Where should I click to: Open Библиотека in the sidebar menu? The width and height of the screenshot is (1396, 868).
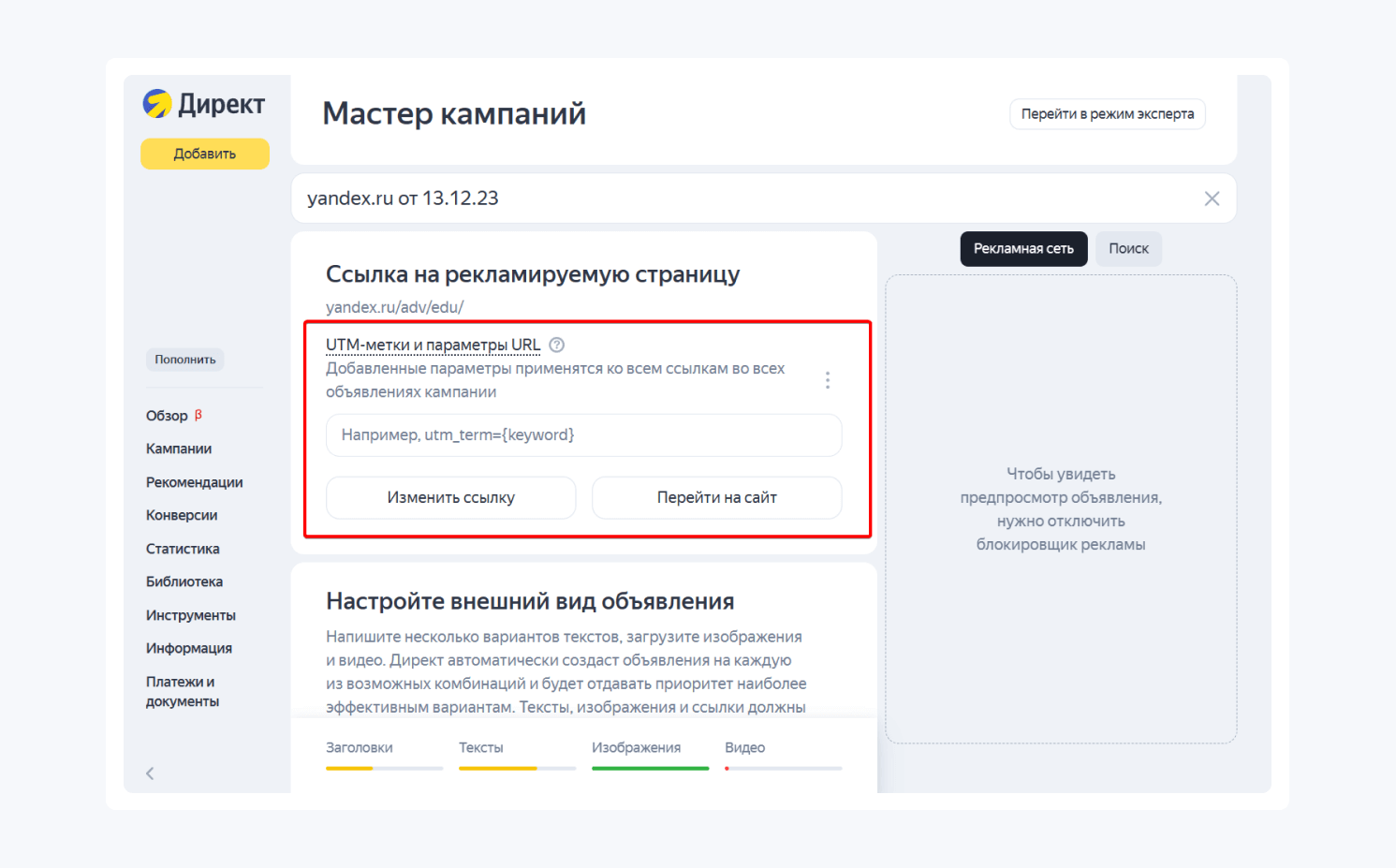coord(184,581)
